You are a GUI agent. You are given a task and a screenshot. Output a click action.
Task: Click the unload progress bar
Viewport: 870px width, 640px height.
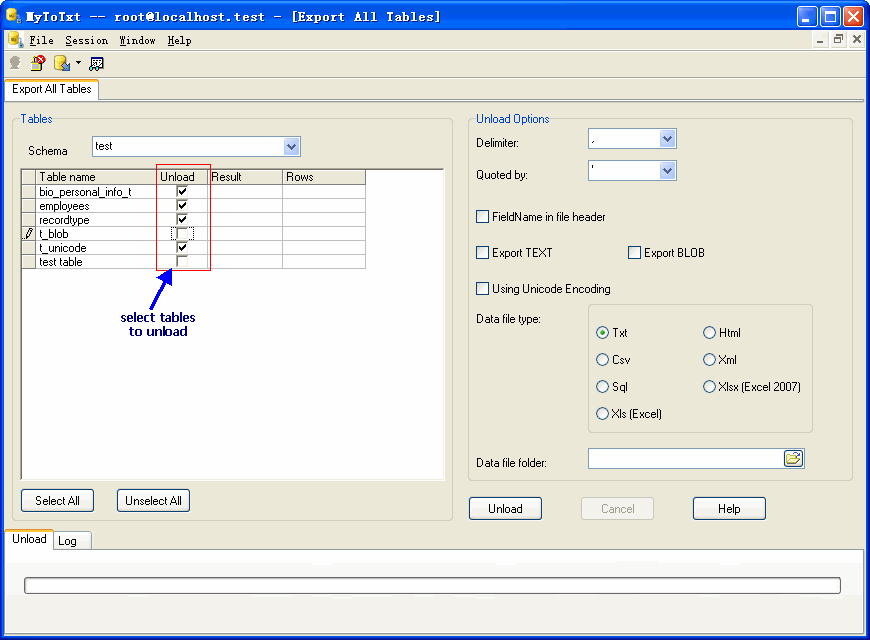(432, 586)
